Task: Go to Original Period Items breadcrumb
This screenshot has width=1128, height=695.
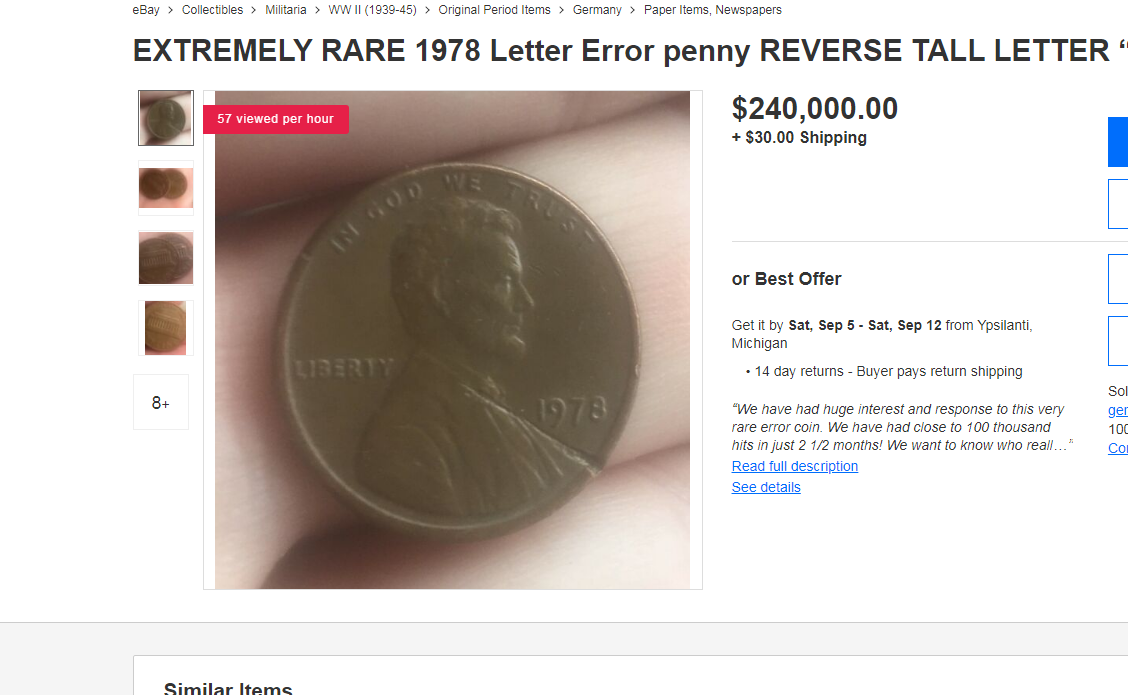Action: pyautogui.click(x=494, y=10)
